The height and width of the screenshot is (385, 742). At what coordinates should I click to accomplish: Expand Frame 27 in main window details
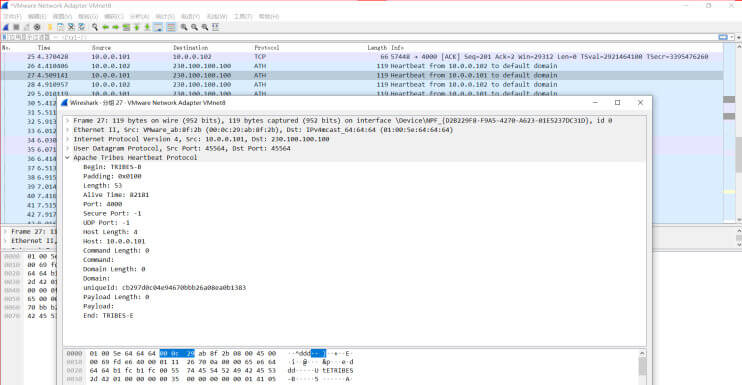(x=6, y=232)
